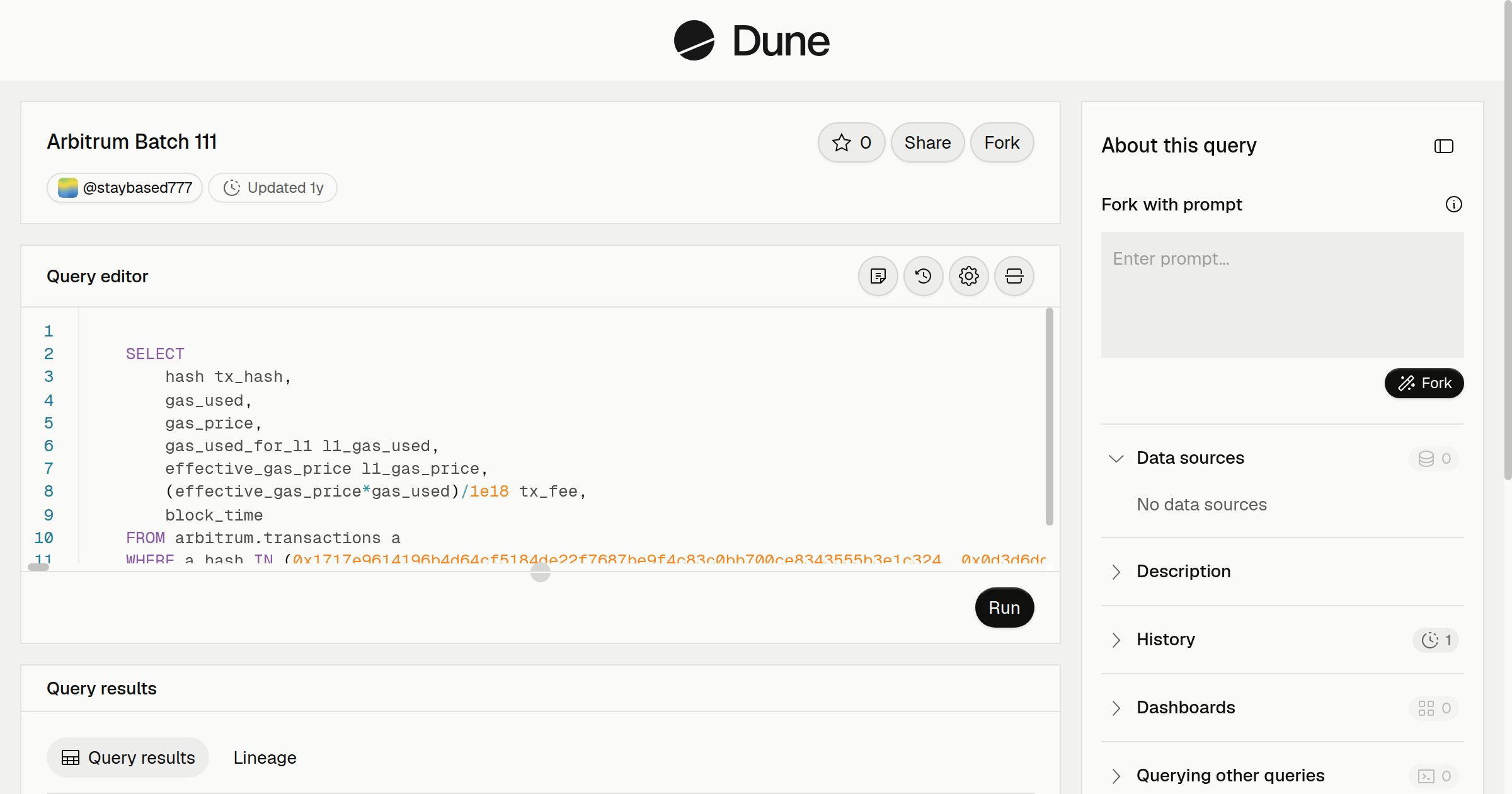The width and height of the screenshot is (1512, 794).
Task: Click the SELECT keyword on line 2
Action: tap(155, 354)
